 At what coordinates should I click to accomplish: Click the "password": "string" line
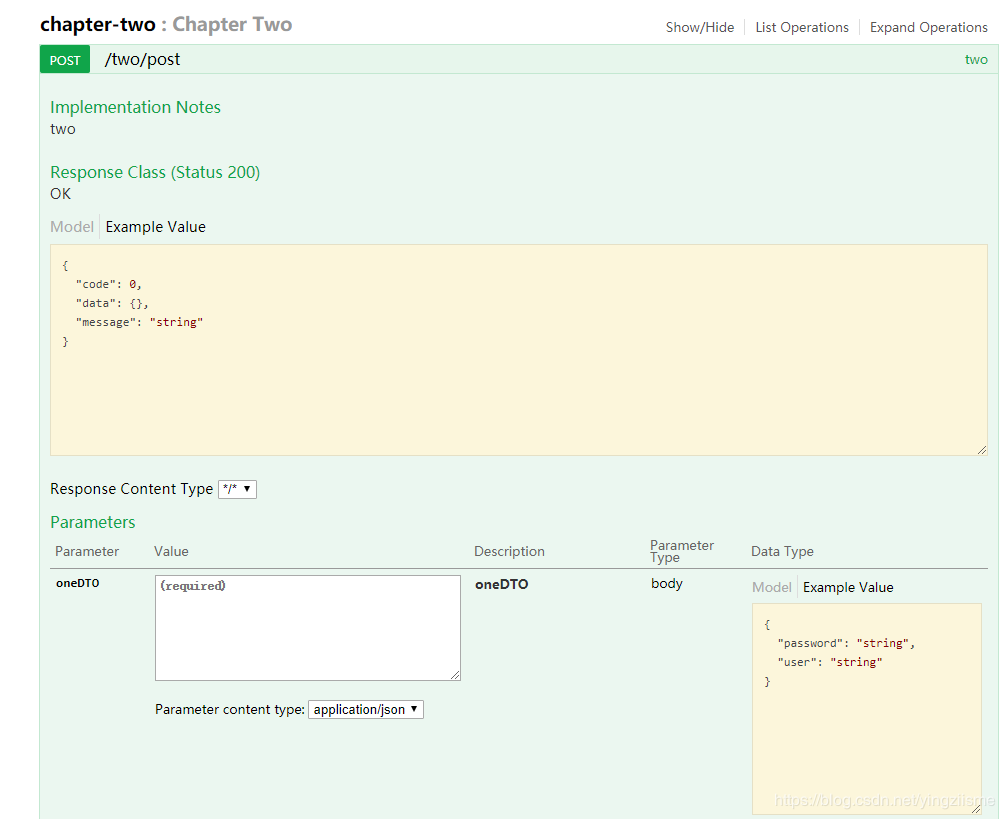[846, 643]
